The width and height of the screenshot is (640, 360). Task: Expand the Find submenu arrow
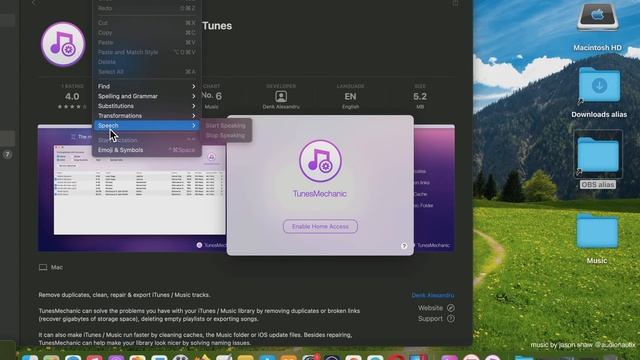pos(193,87)
